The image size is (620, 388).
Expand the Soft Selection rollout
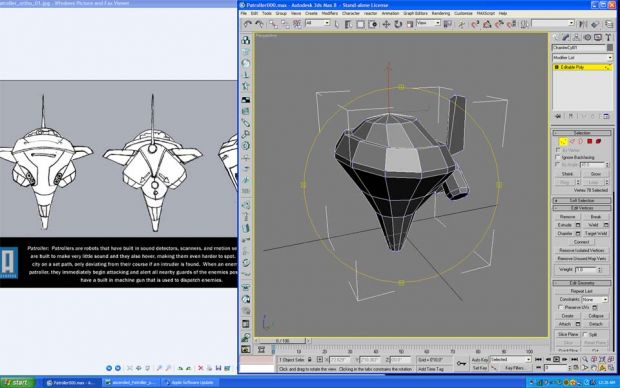582,201
